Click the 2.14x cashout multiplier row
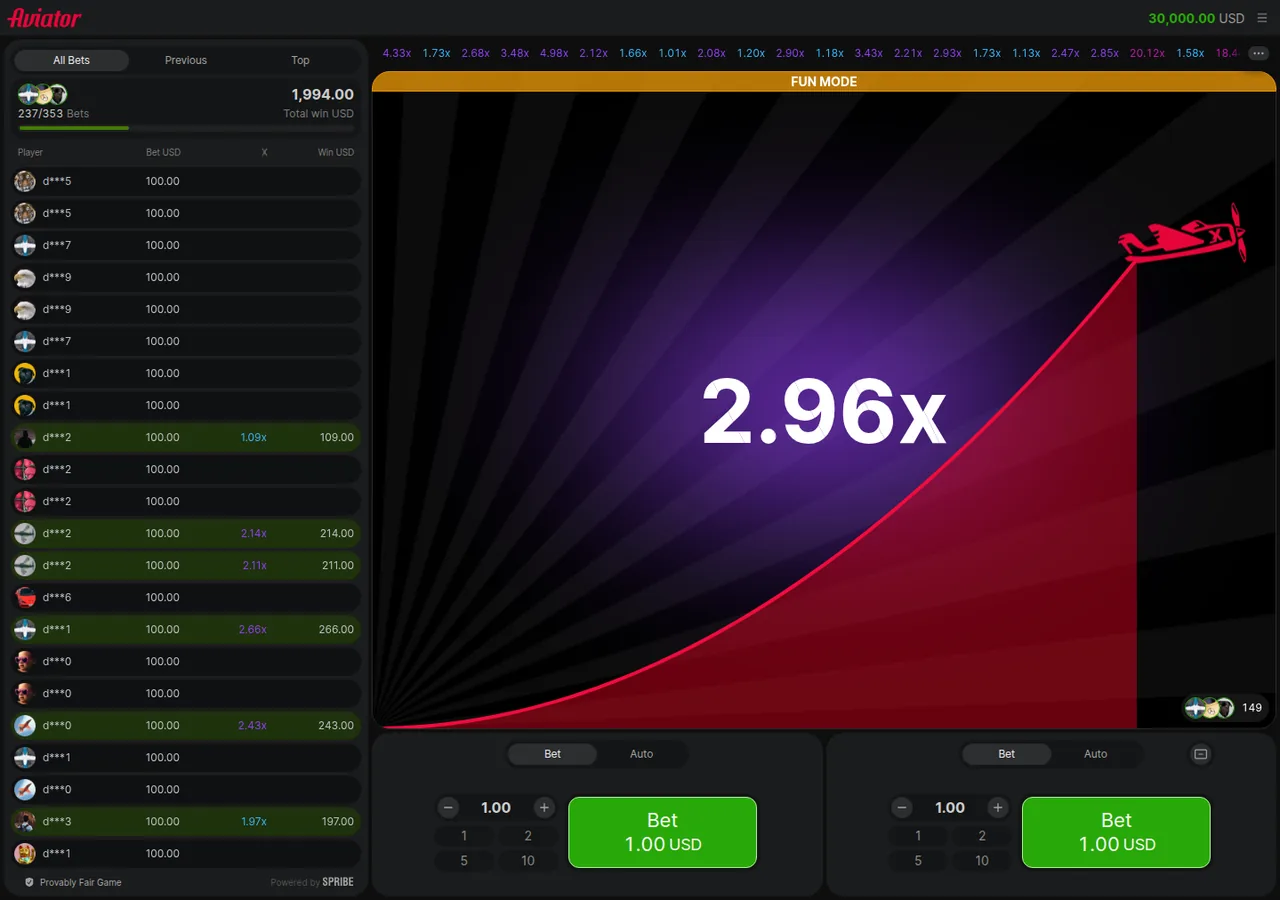Viewport: 1280px width, 900px height. (186, 533)
